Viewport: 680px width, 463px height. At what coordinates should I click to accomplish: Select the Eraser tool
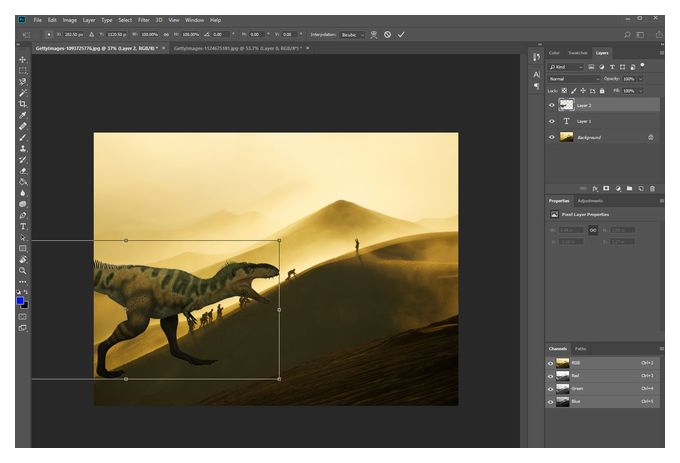point(23,171)
